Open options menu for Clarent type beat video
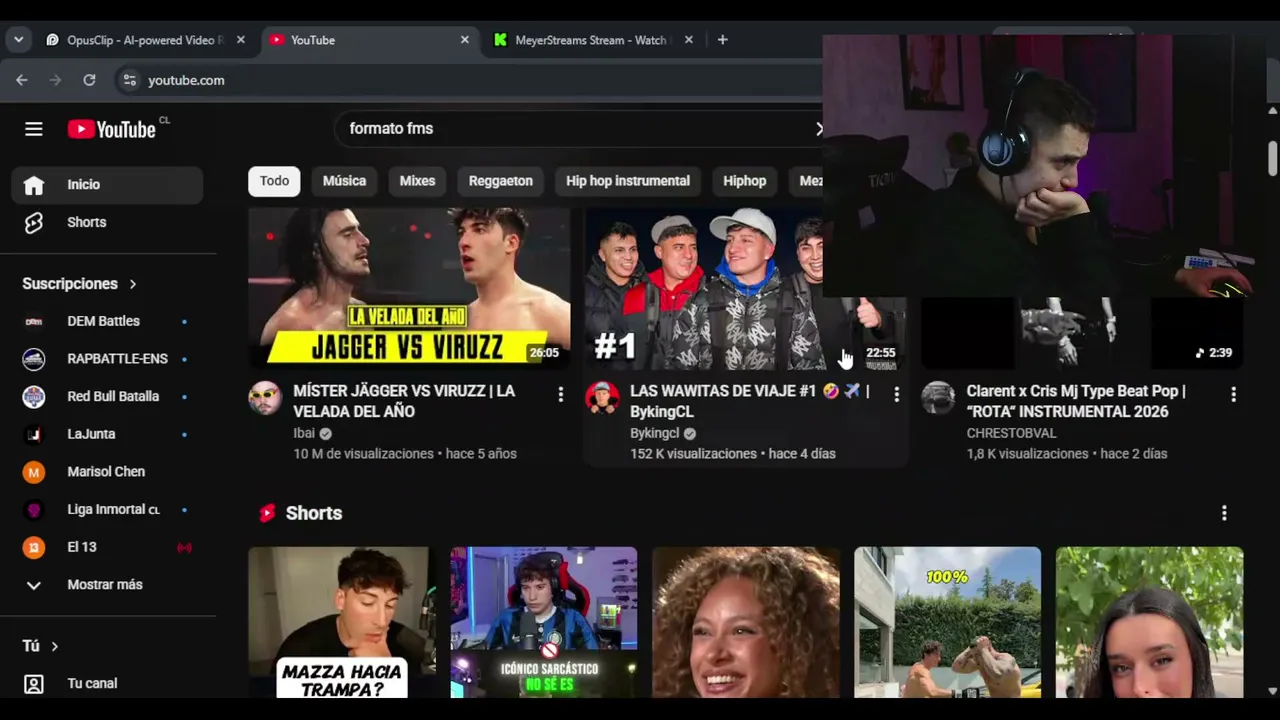Image resolution: width=1280 pixels, height=720 pixels. (1233, 395)
